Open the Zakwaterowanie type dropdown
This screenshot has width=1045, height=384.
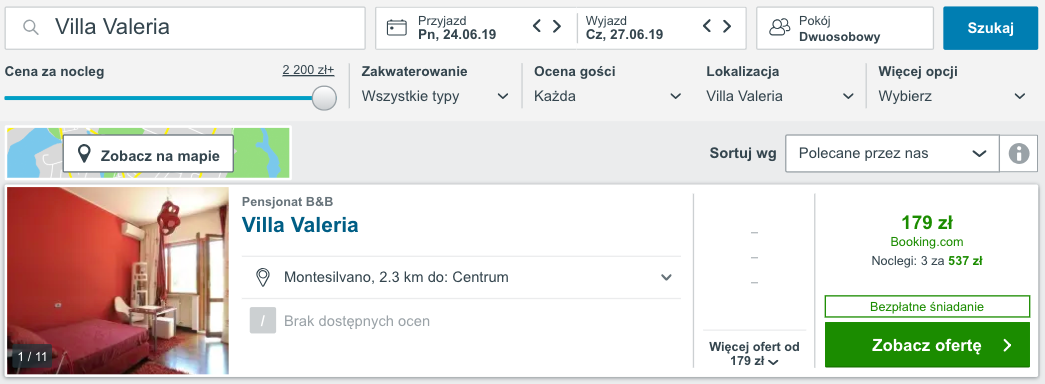436,96
